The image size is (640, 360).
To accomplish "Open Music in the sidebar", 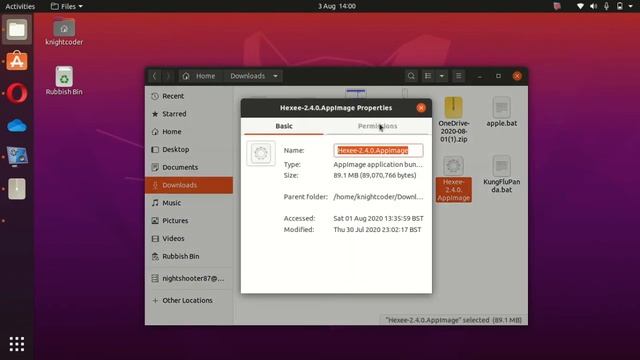I will click(189, 203).
